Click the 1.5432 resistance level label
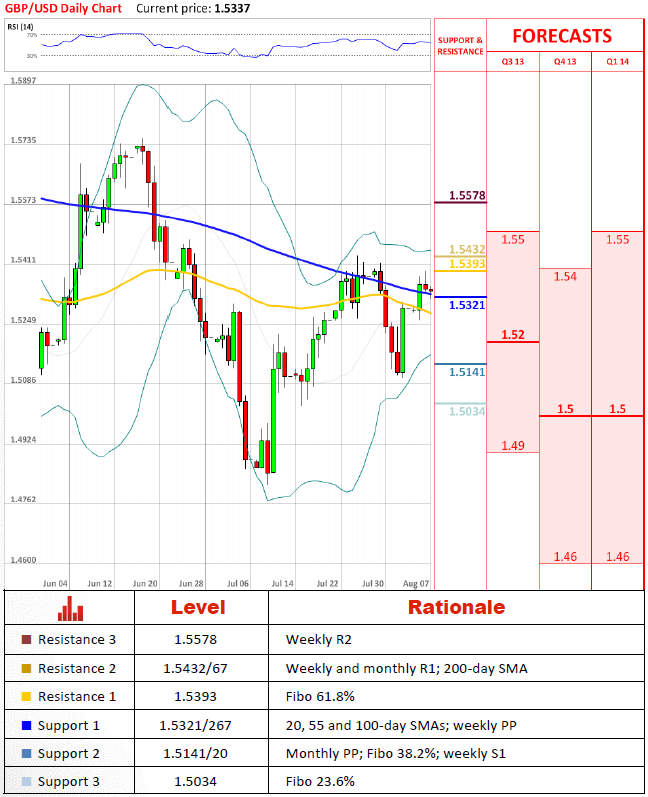The image size is (648, 797). click(x=467, y=249)
